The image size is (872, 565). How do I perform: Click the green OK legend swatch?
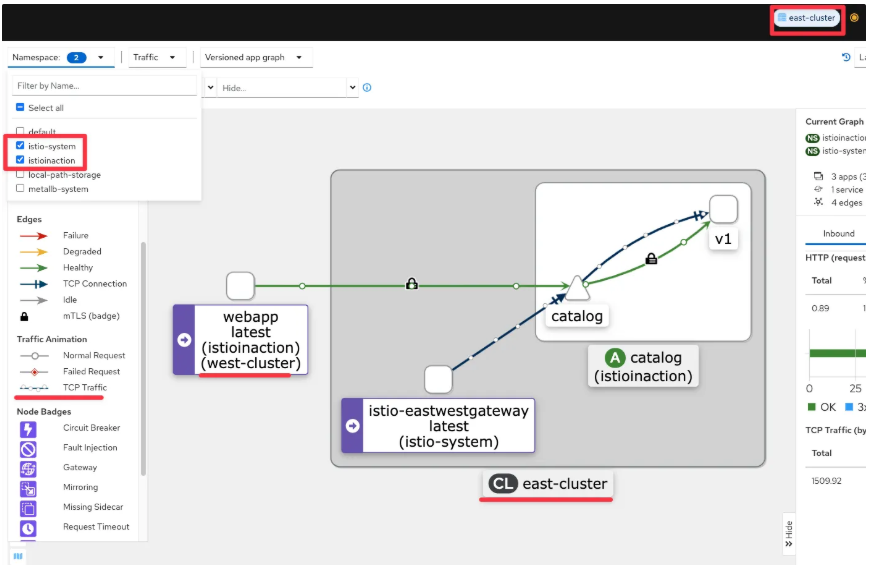(x=811, y=407)
